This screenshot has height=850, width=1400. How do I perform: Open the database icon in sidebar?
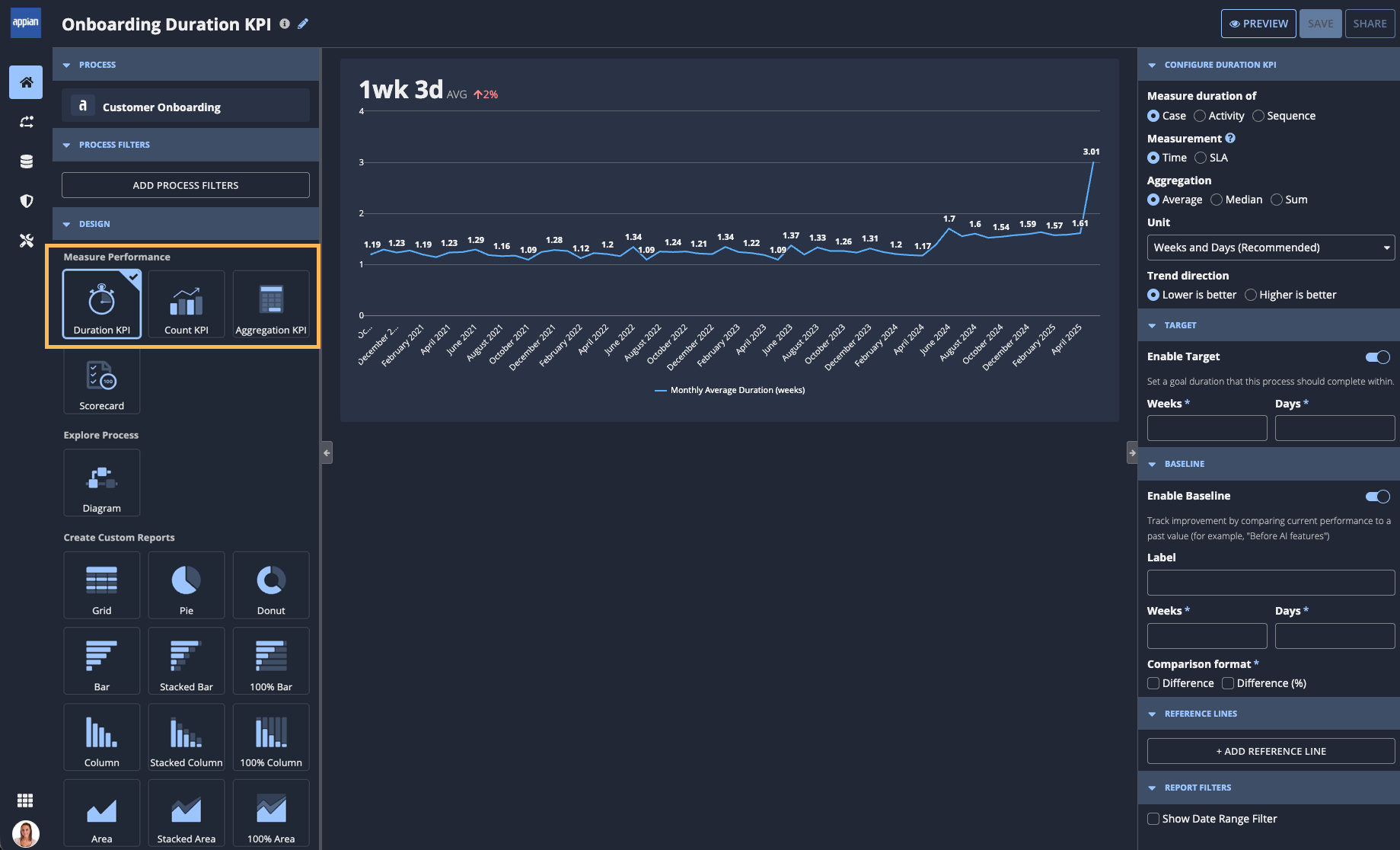coord(26,161)
